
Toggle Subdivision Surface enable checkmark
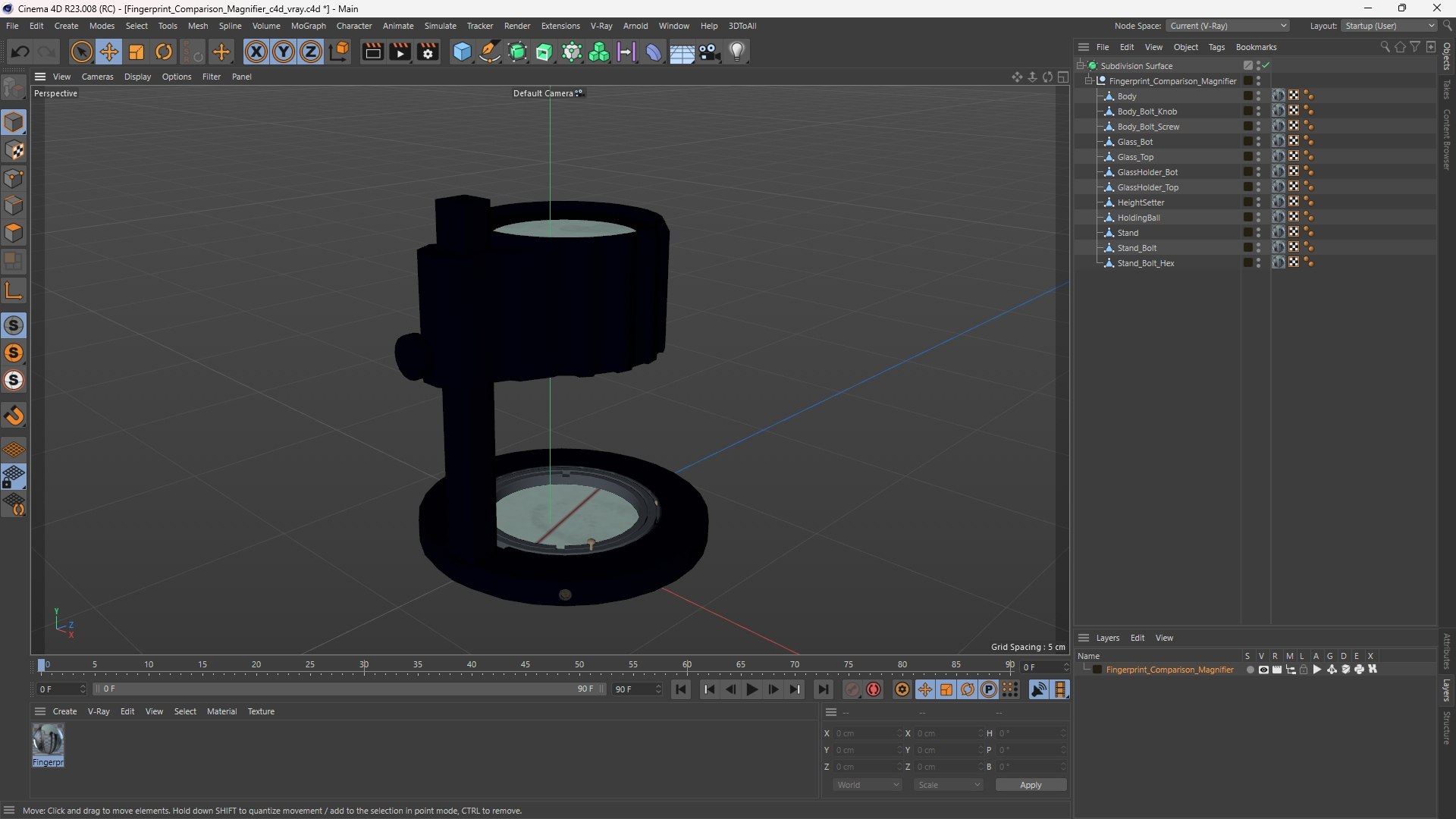[x=1266, y=65]
